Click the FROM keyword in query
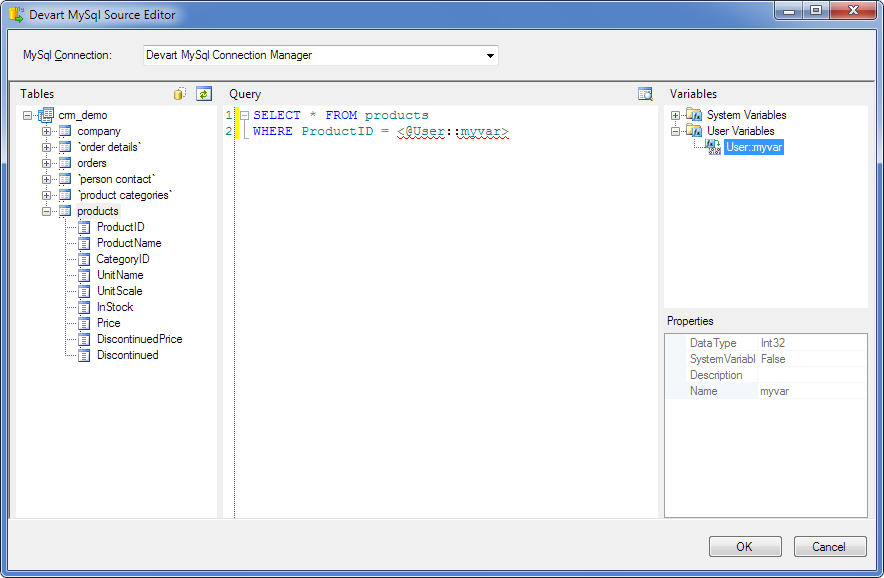884x578 pixels. [341, 115]
